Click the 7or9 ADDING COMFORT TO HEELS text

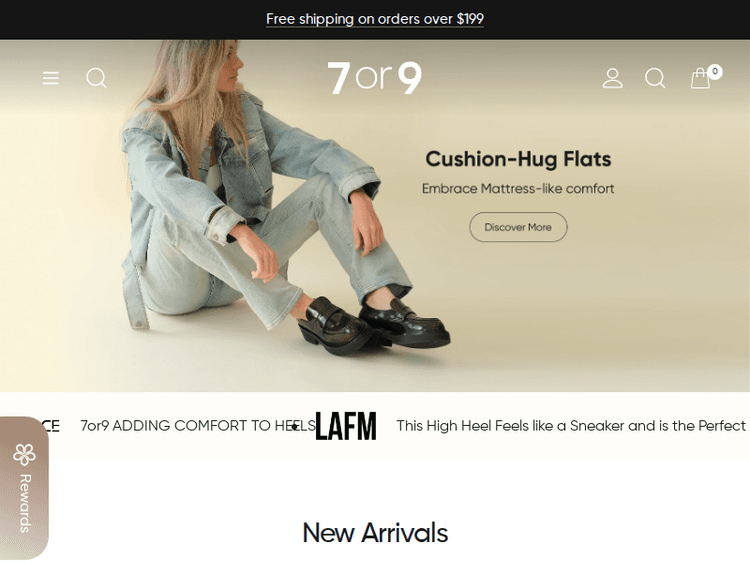tap(198, 425)
